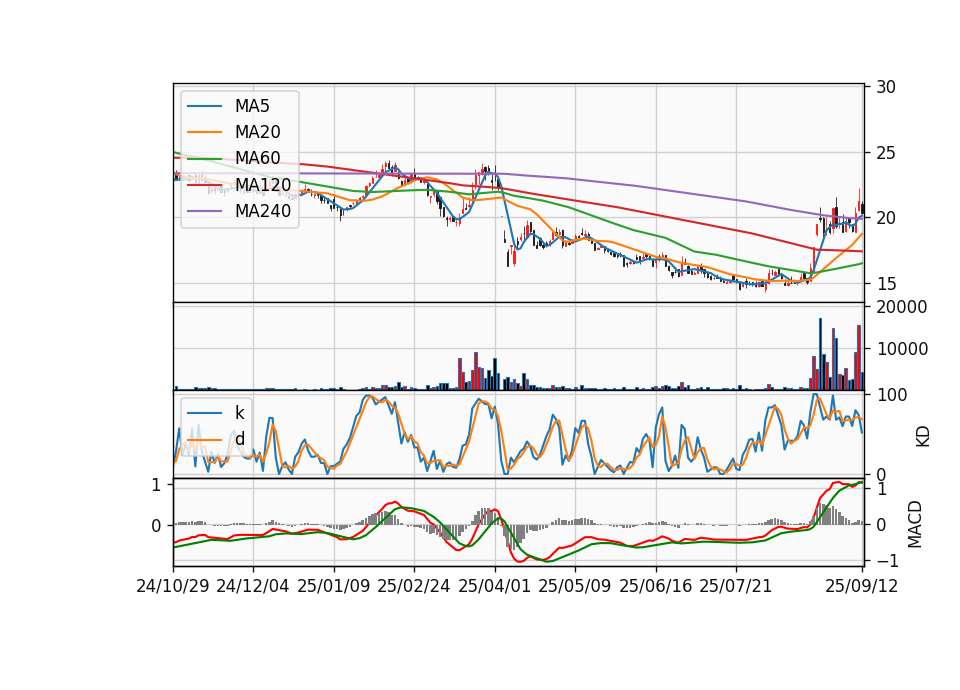Click the d legend label in KD panel
Image resolution: width=960 pixels, height=690 pixels.
point(239,439)
